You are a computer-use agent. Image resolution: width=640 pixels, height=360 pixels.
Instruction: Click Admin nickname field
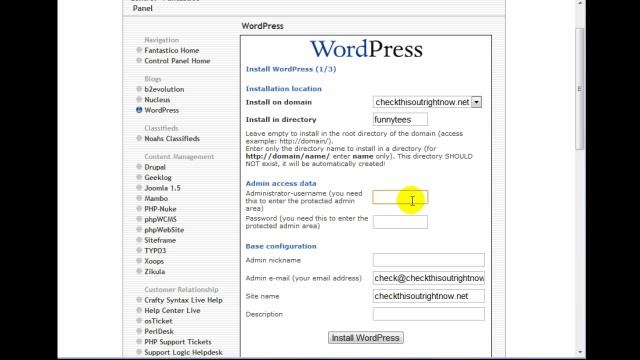[x=429, y=260]
